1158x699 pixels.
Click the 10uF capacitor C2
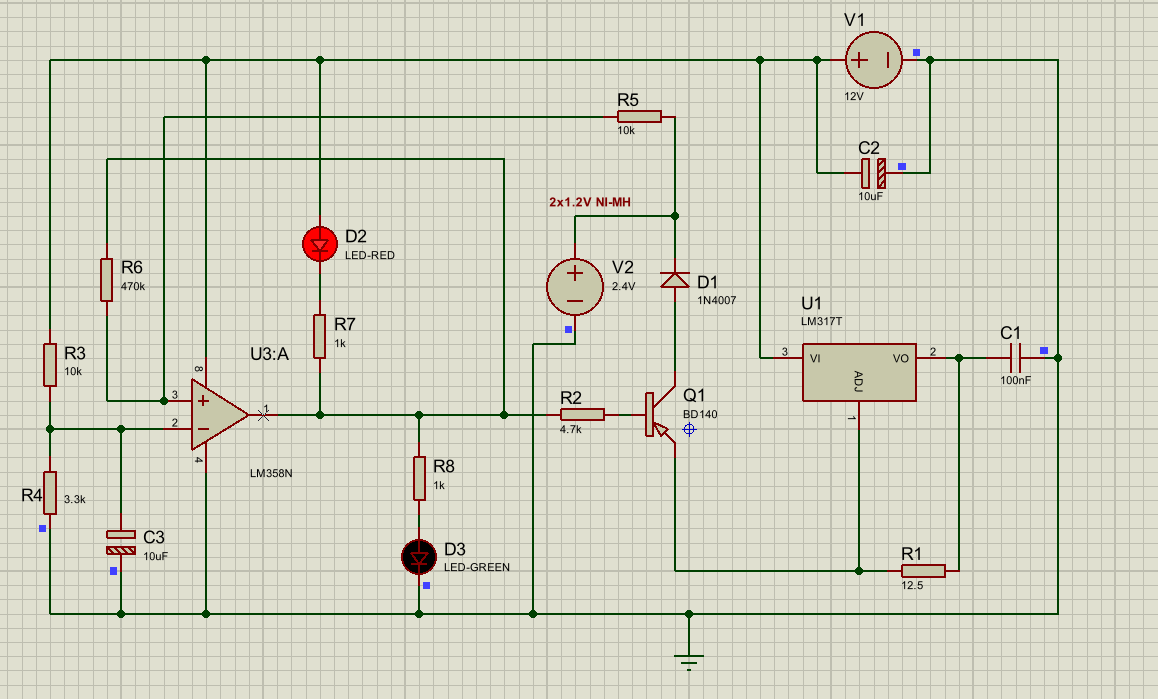(x=873, y=174)
